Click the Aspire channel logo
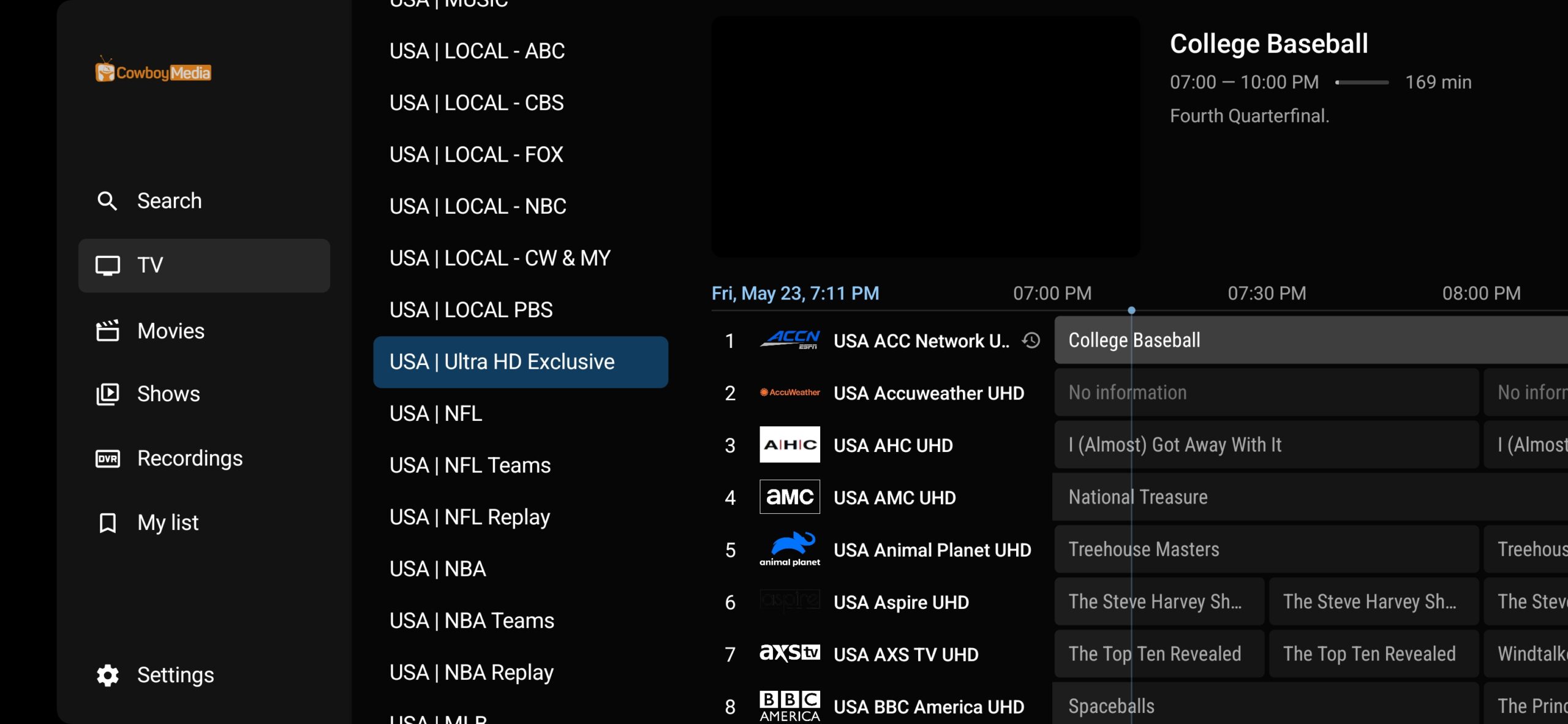1568x724 pixels. pyautogui.click(x=790, y=601)
